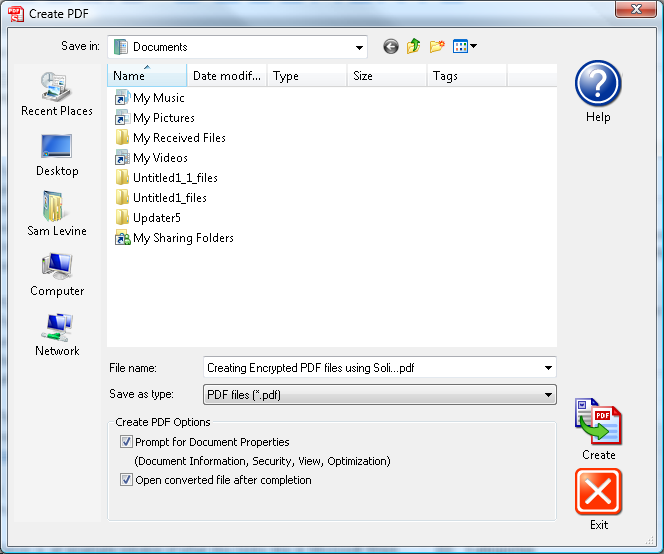Image resolution: width=664 pixels, height=554 pixels.
Task: Sort by Tags column header
Action: click(x=467, y=75)
